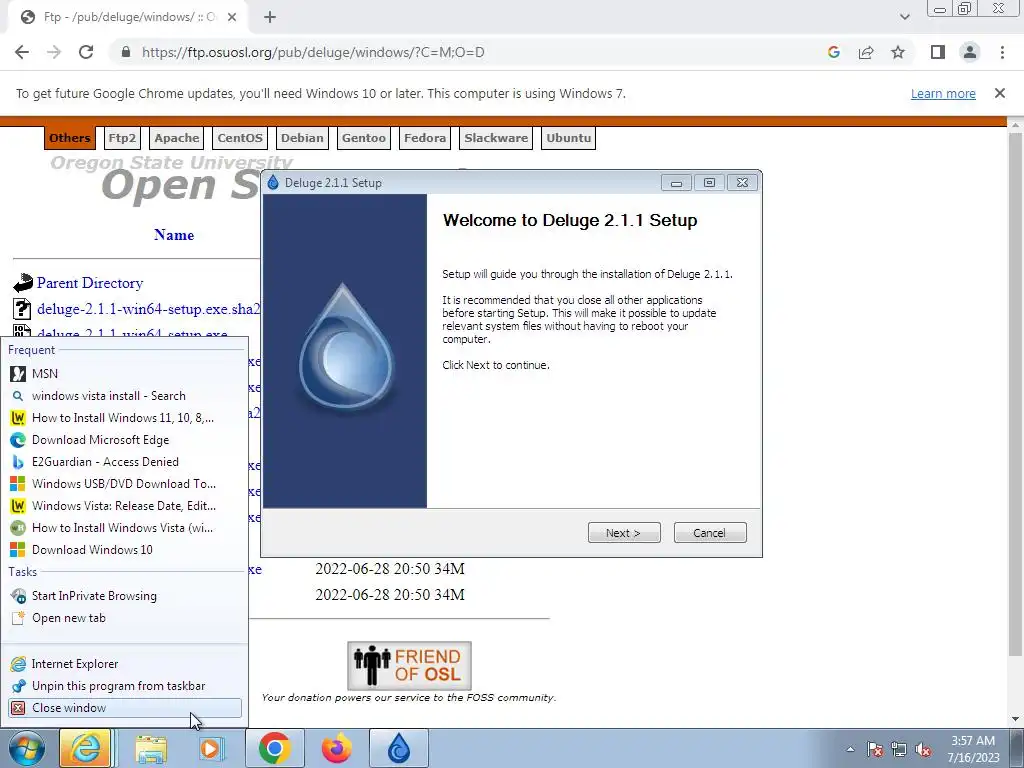Click Internet Explorer taskbar icon

point(85,748)
